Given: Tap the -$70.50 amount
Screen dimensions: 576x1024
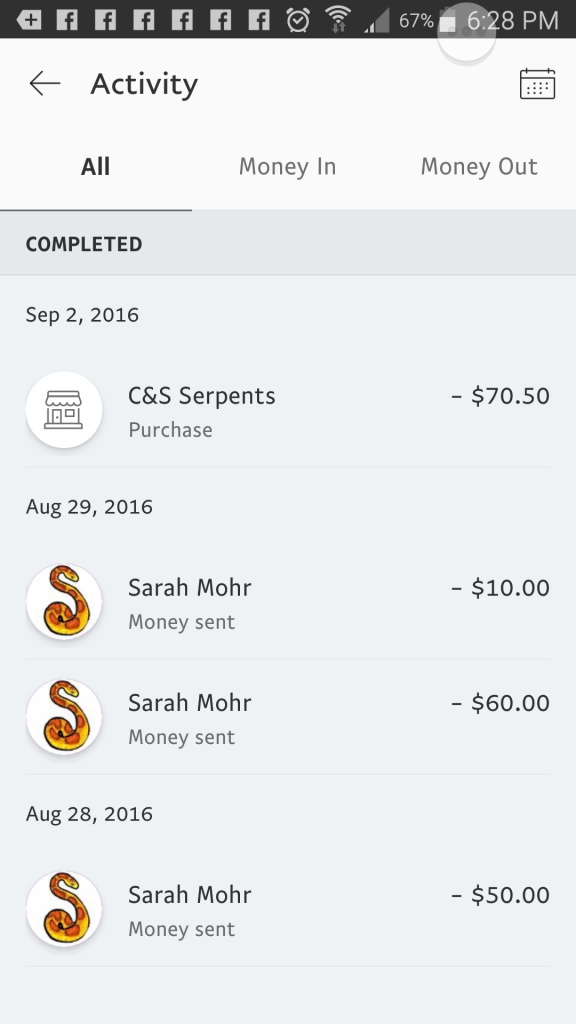Looking at the screenshot, I should 500,396.
